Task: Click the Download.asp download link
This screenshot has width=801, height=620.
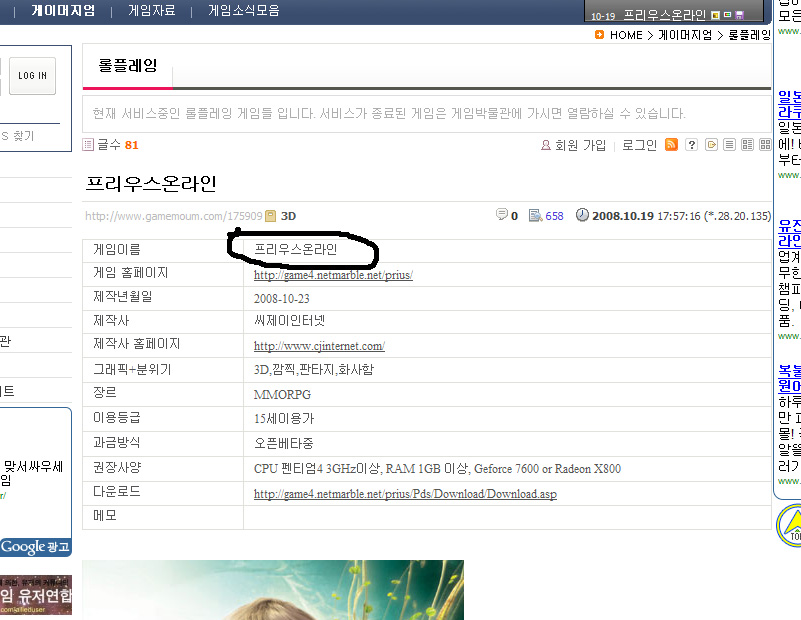Action: point(405,494)
